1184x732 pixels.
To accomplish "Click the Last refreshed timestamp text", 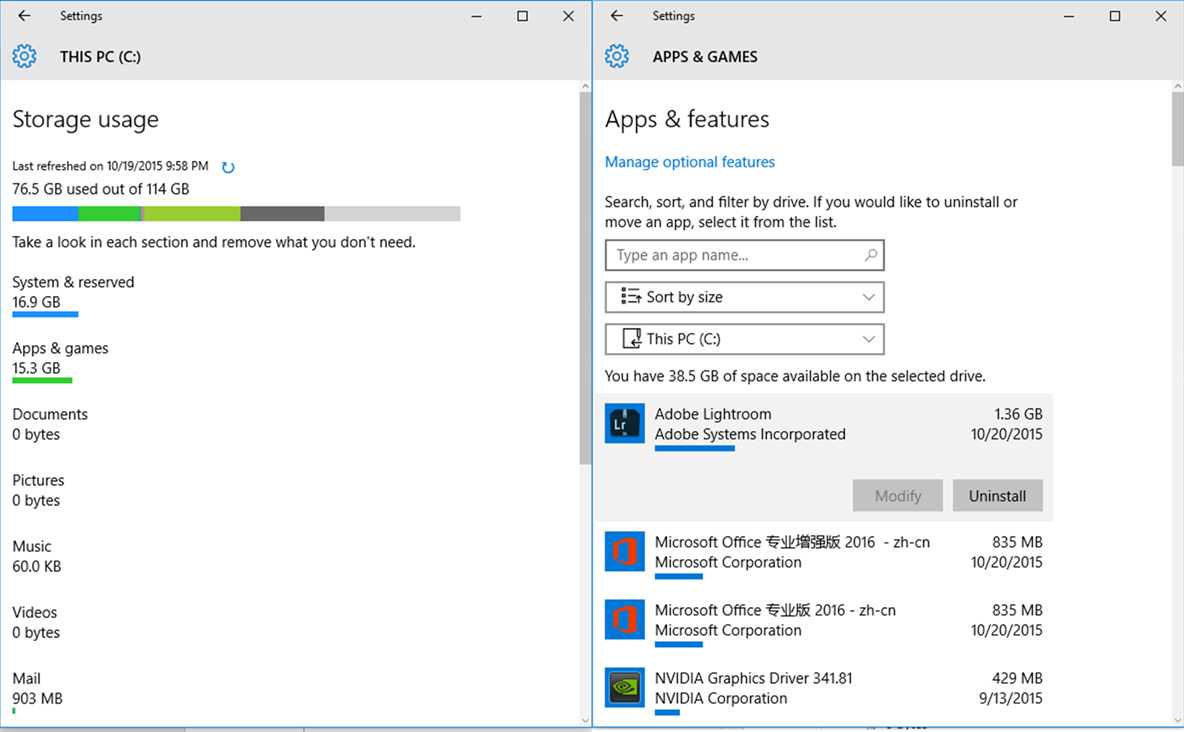I will (x=110, y=166).
